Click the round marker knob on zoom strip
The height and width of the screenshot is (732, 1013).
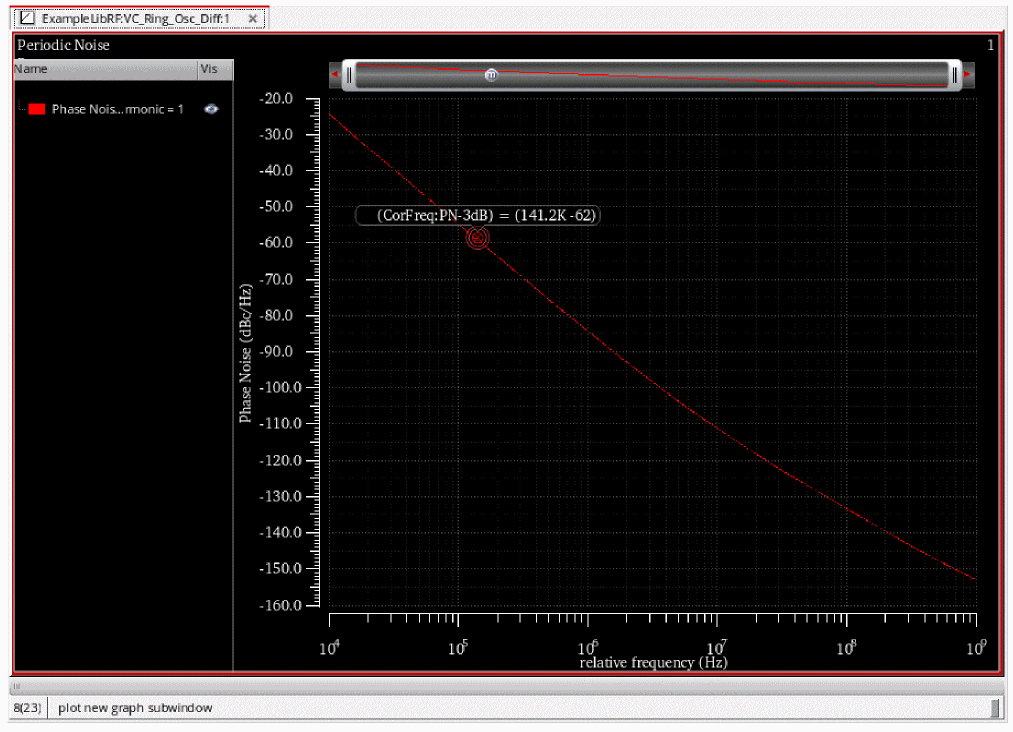(491, 75)
